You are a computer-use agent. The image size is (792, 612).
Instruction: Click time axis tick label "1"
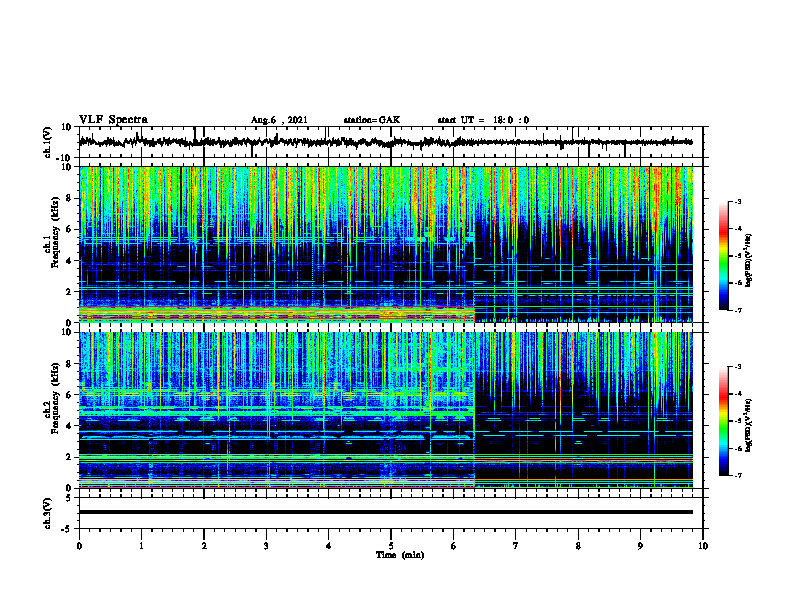141,546
